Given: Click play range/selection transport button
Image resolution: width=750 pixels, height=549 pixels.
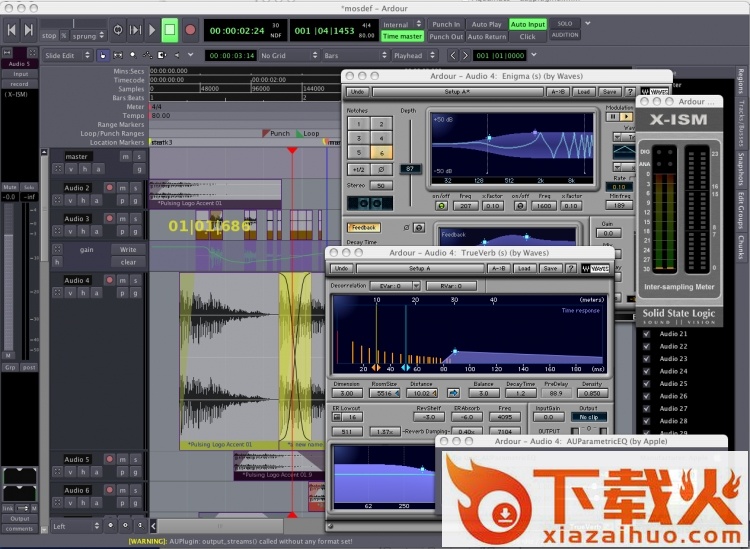Looking at the screenshot, I should 135,30.
